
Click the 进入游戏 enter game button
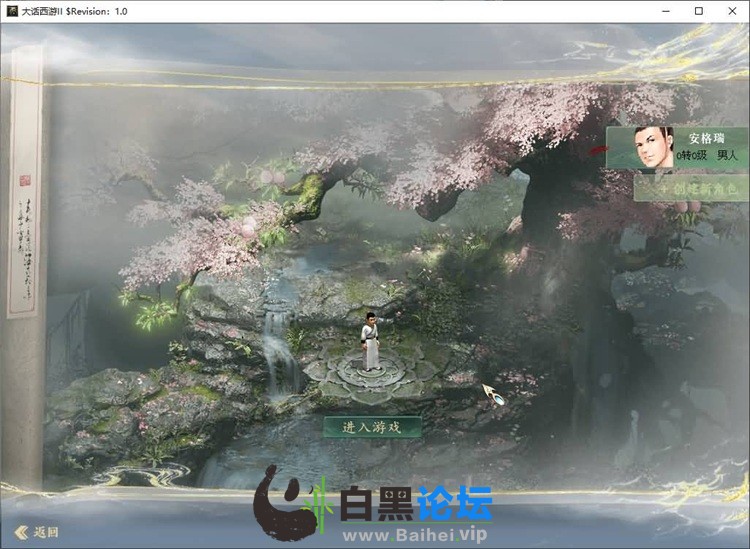[x=371, y=427]
